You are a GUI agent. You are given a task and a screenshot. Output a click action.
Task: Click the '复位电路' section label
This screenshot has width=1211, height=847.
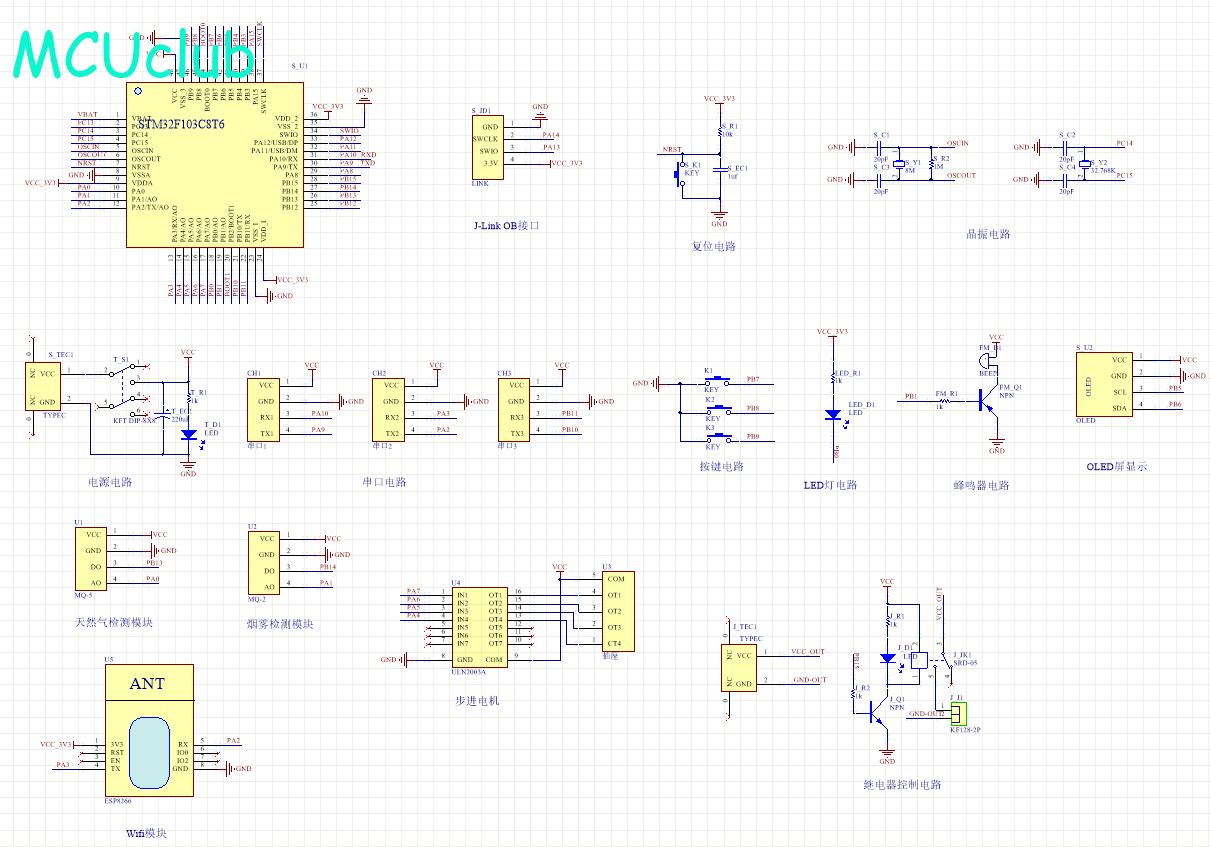713,246
